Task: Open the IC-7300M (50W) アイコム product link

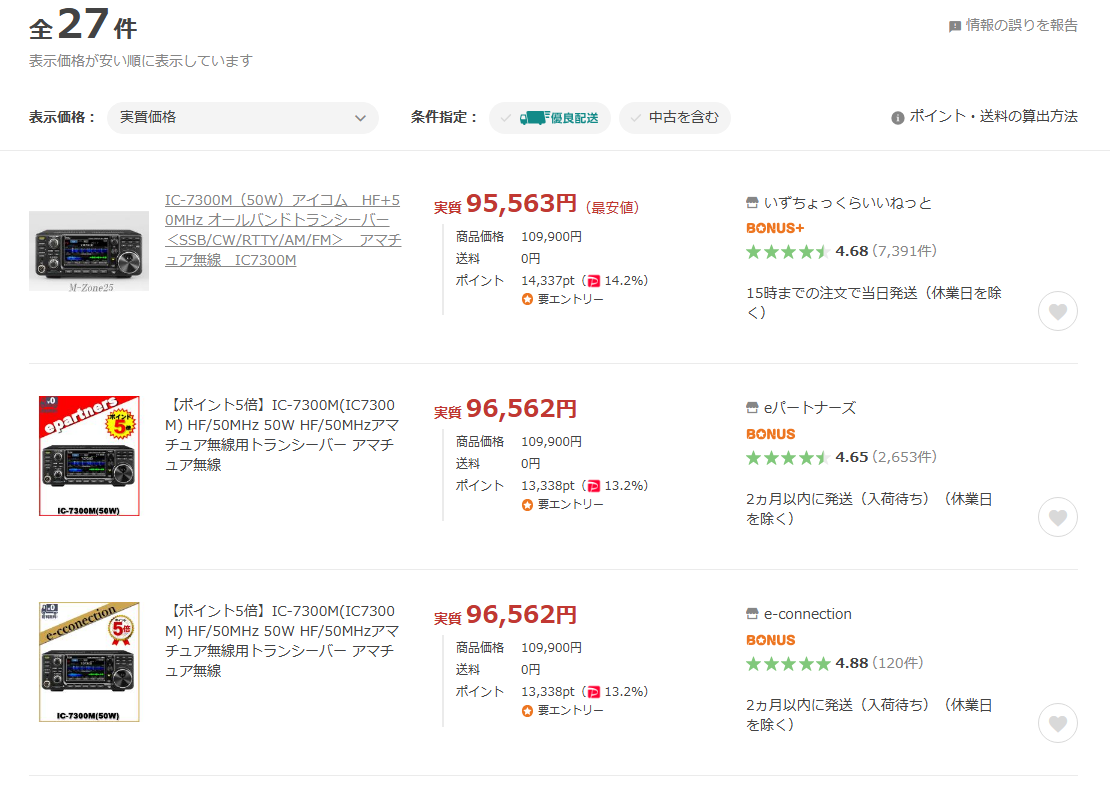Action: tap(283, 230)
